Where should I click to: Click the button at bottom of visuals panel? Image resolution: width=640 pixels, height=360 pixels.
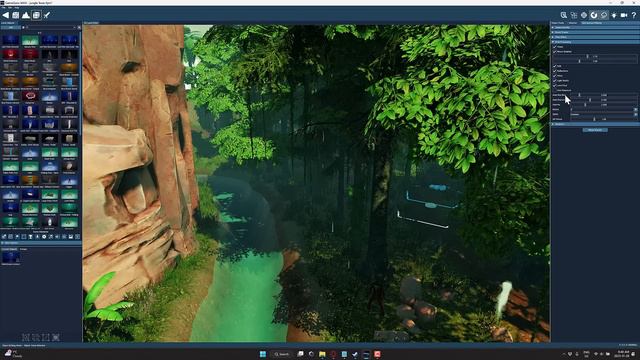click(x=595, y=130)
